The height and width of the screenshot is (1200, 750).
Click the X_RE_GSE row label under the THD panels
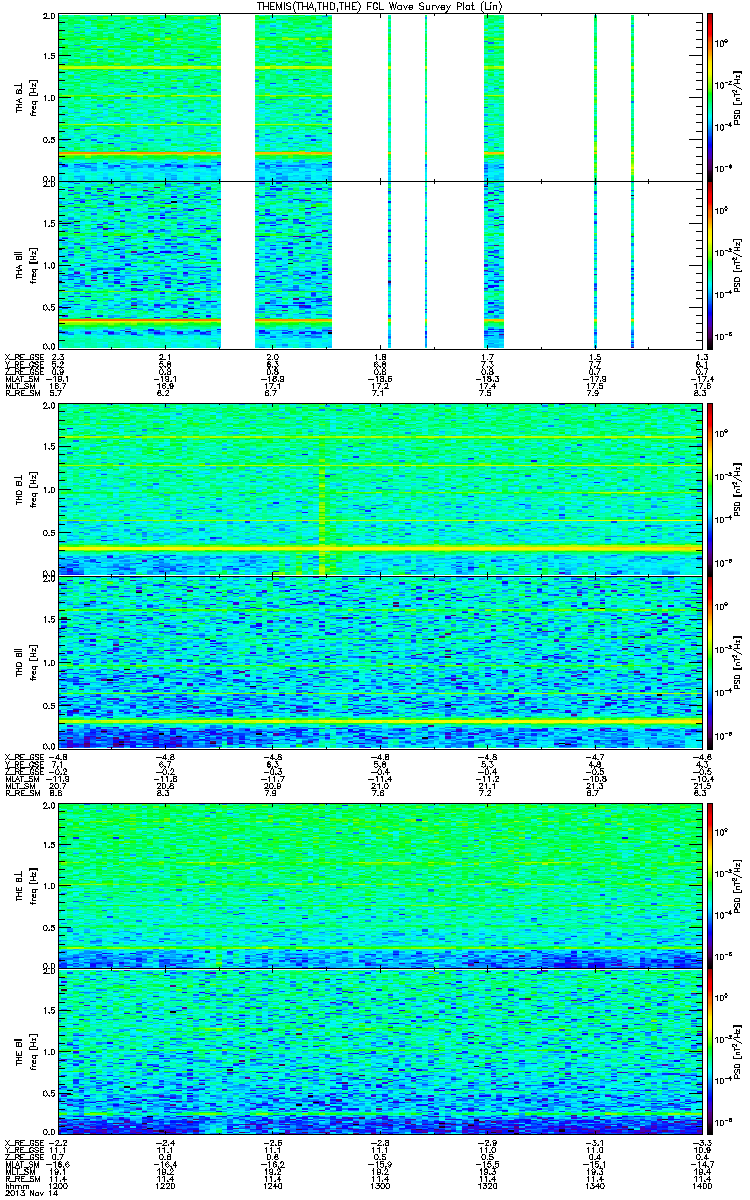point(22,757)
